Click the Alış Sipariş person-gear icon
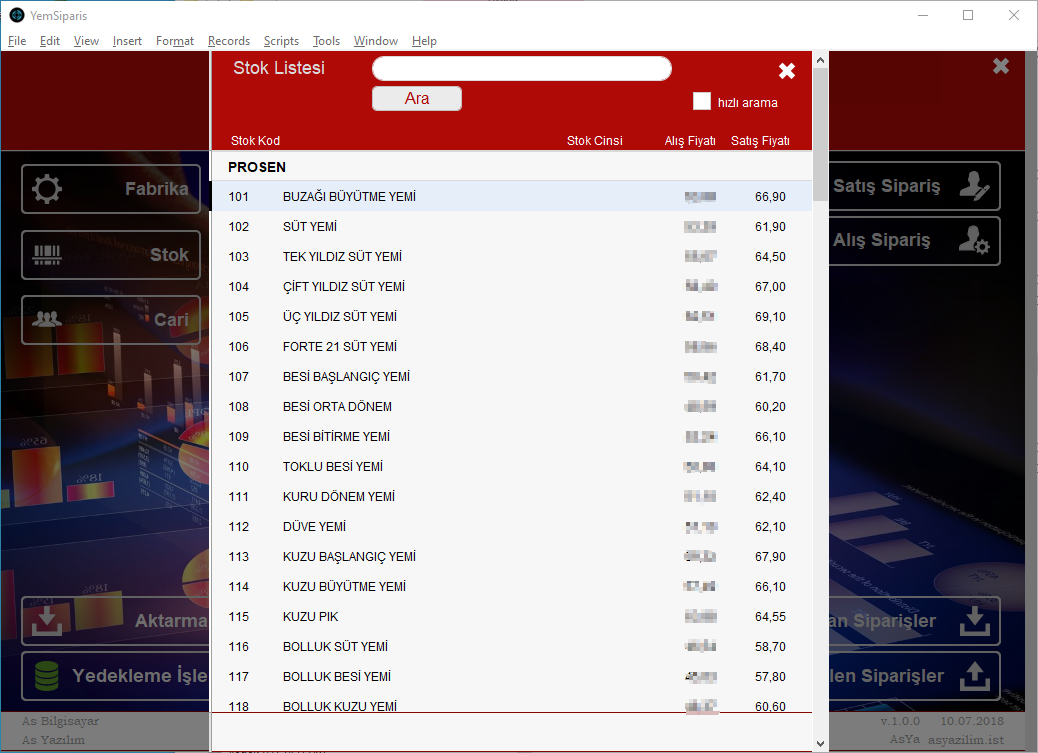 [974, 240]
